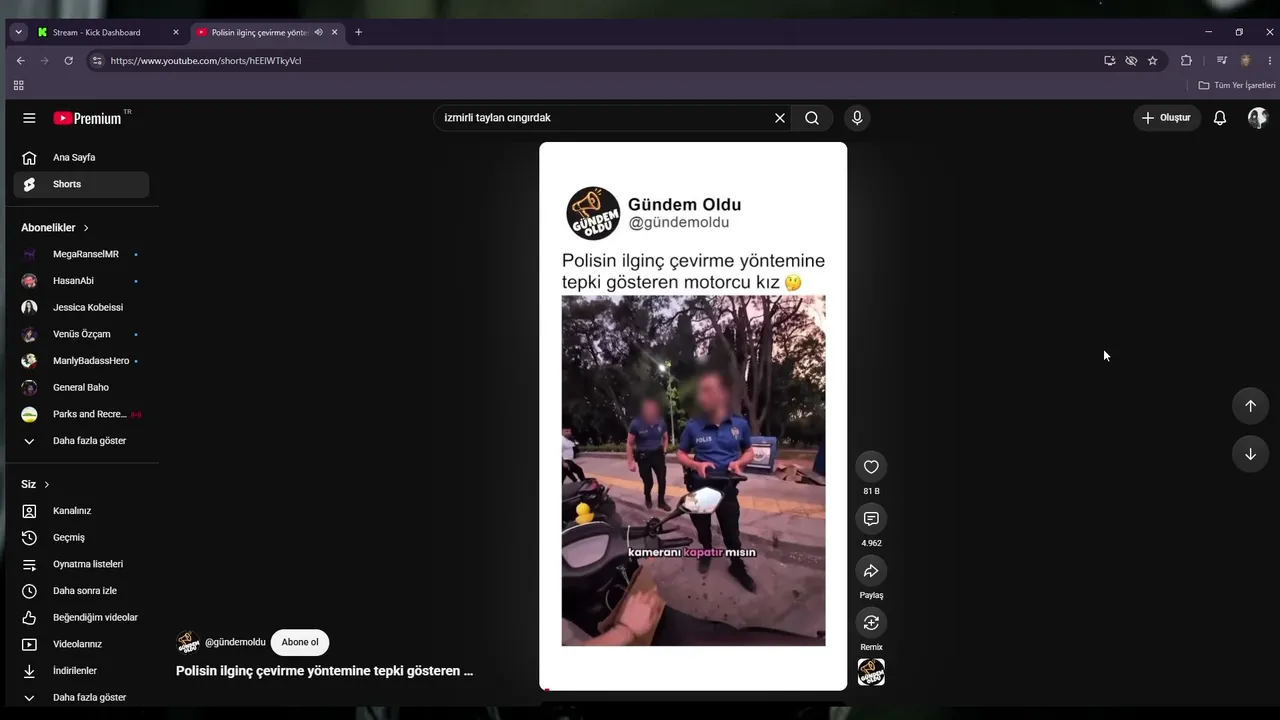Open the tab search dropdown
1280x720 pixels.
pos(18,32)
